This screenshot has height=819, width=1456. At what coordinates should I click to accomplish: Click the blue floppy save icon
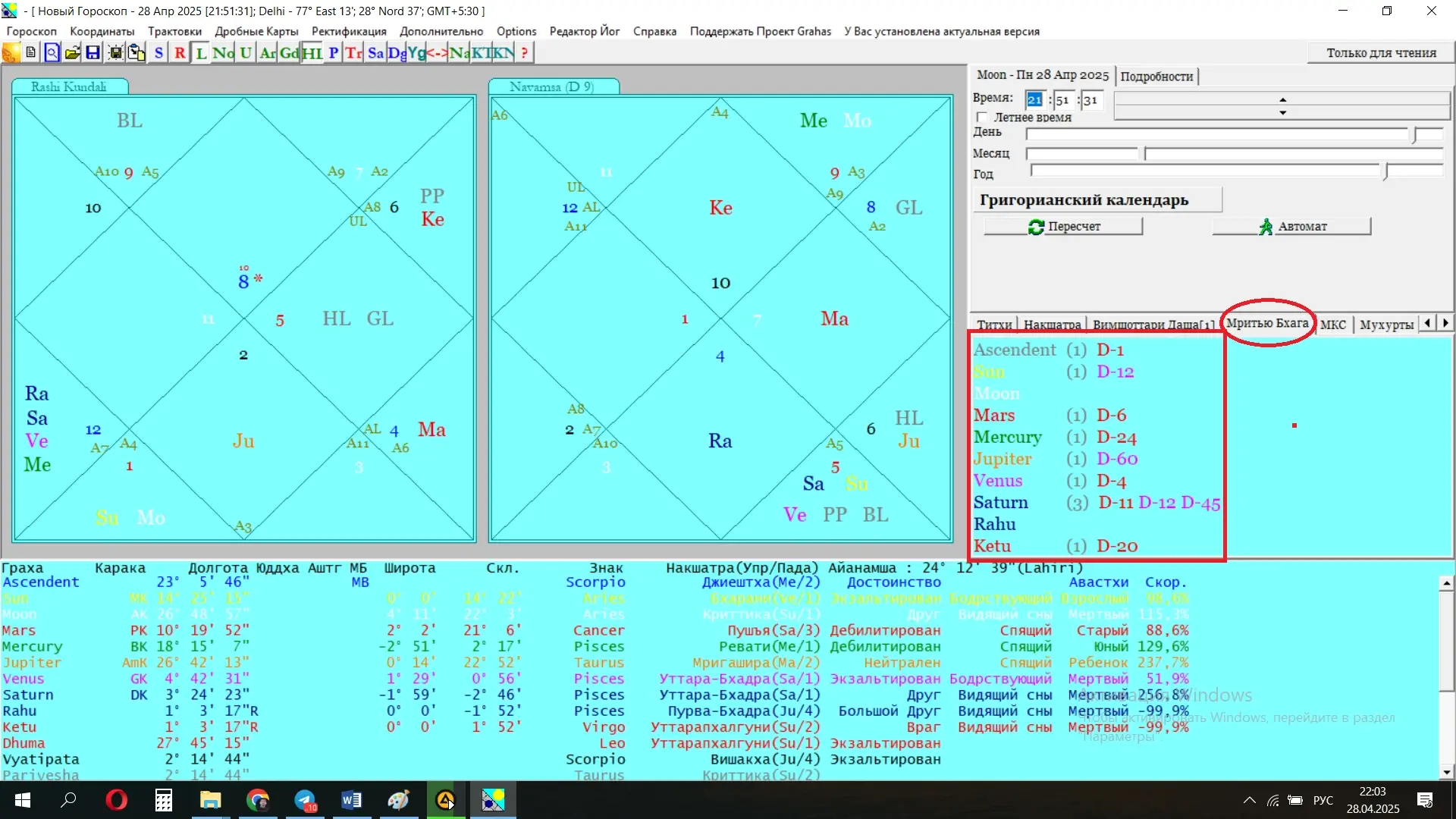[x=93, y=52]
